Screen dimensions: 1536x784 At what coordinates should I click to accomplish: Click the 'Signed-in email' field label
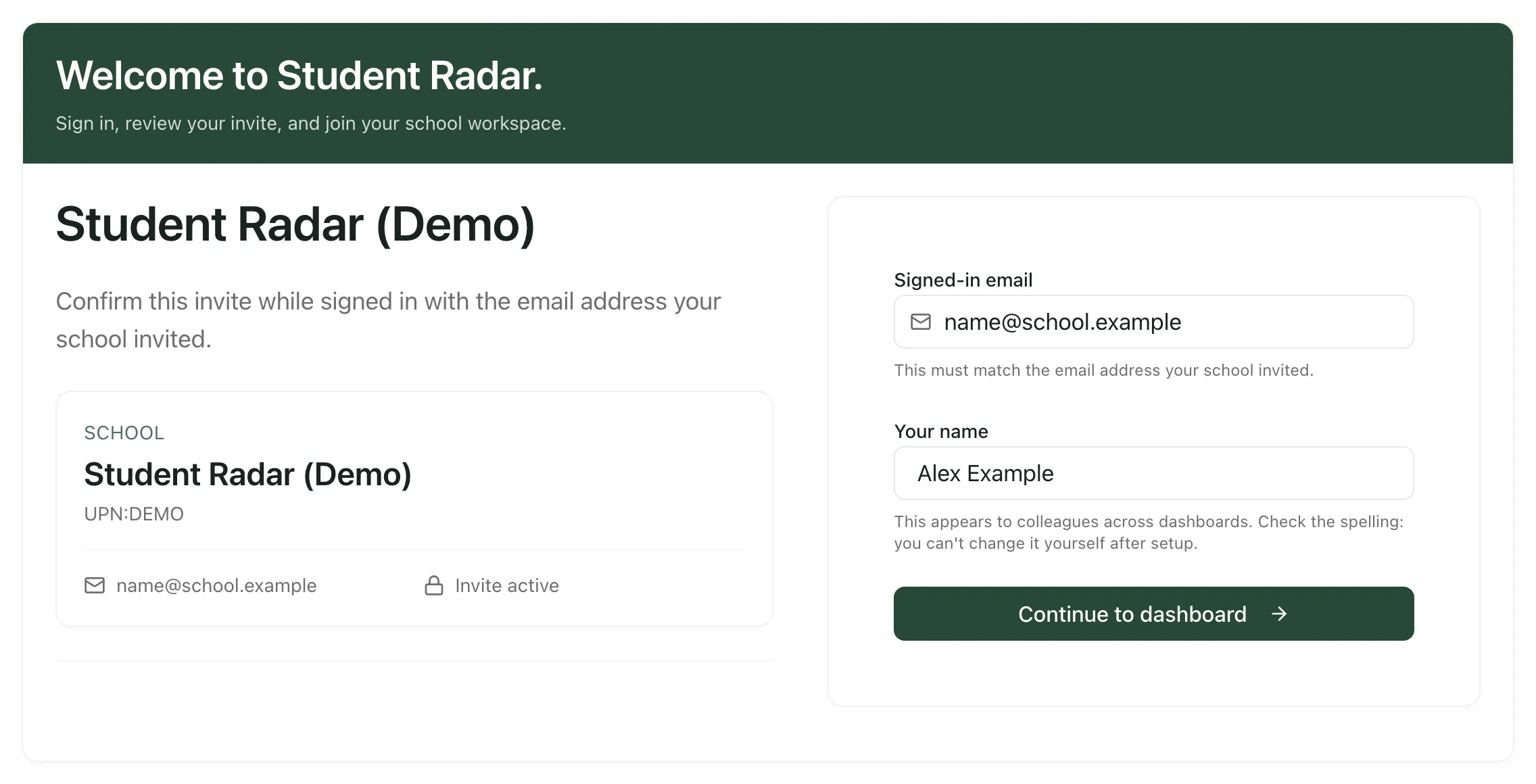pos(963,280)
